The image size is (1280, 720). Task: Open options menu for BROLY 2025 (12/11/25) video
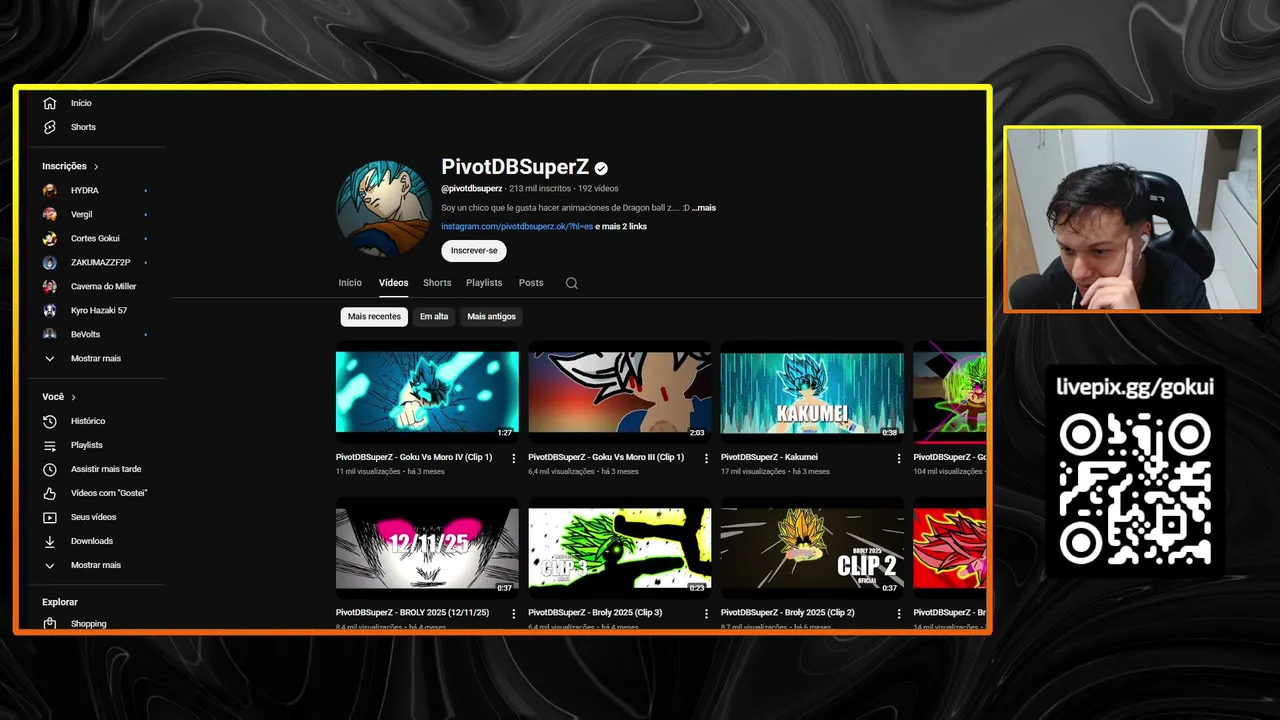[x=514, y=613]
